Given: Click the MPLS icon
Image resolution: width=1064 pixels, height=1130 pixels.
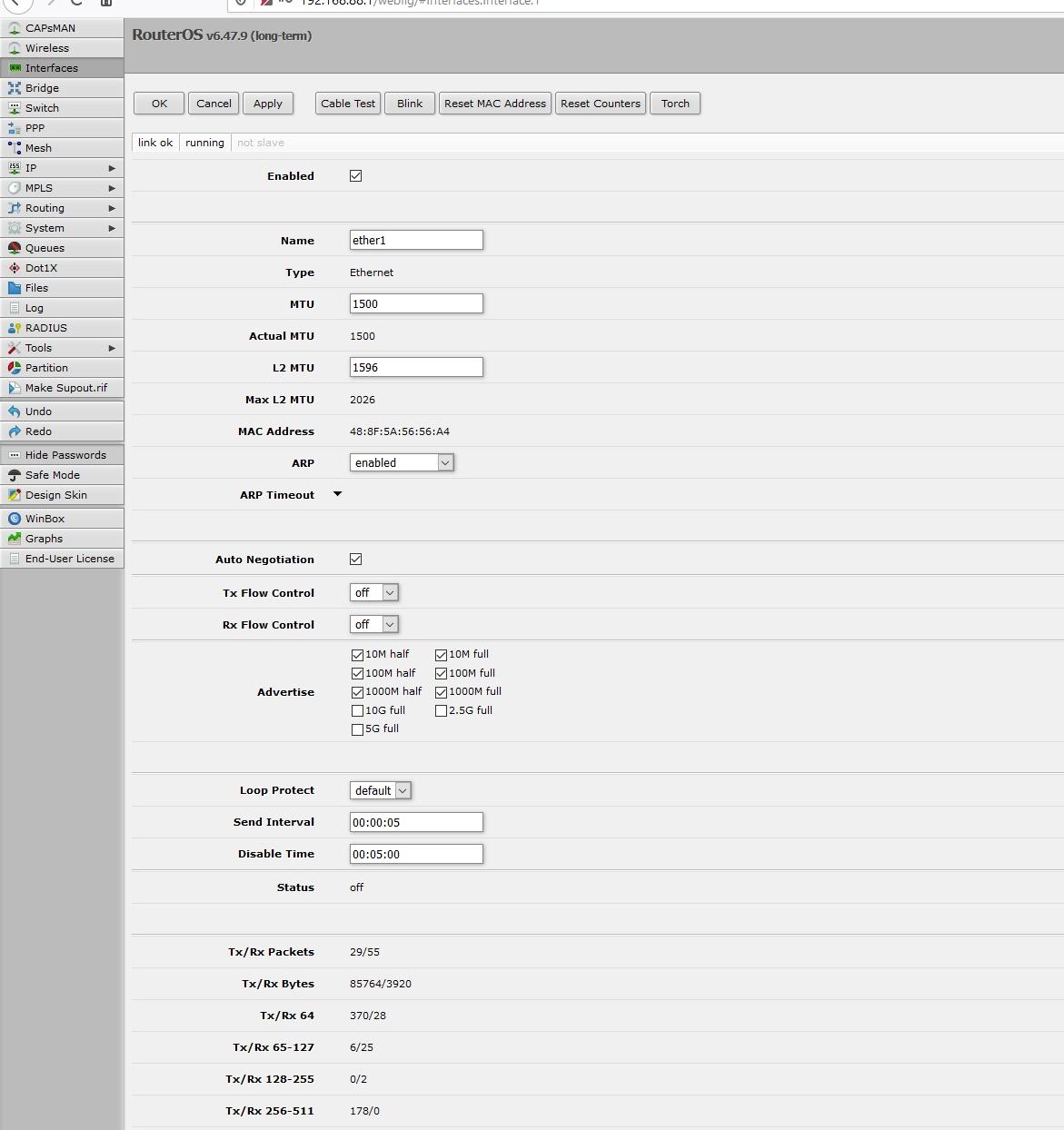Looking at the screenshot, I should pos(15,188).
